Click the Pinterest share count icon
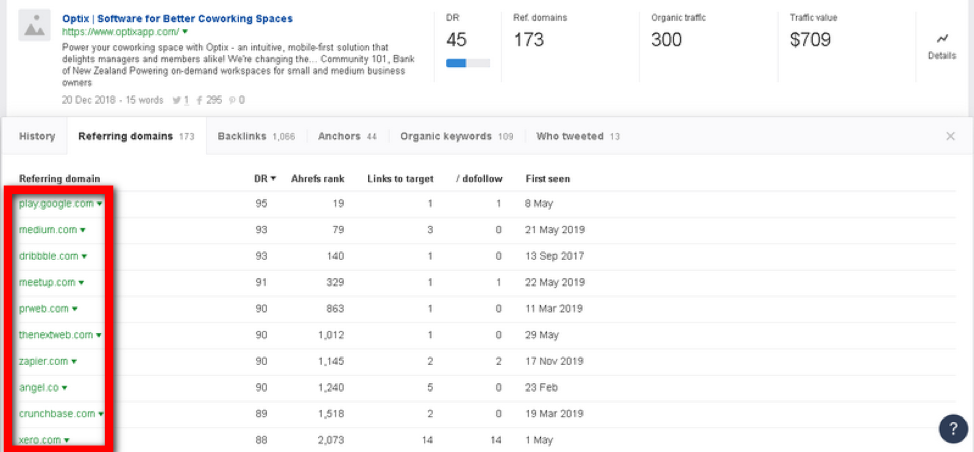 232,100
